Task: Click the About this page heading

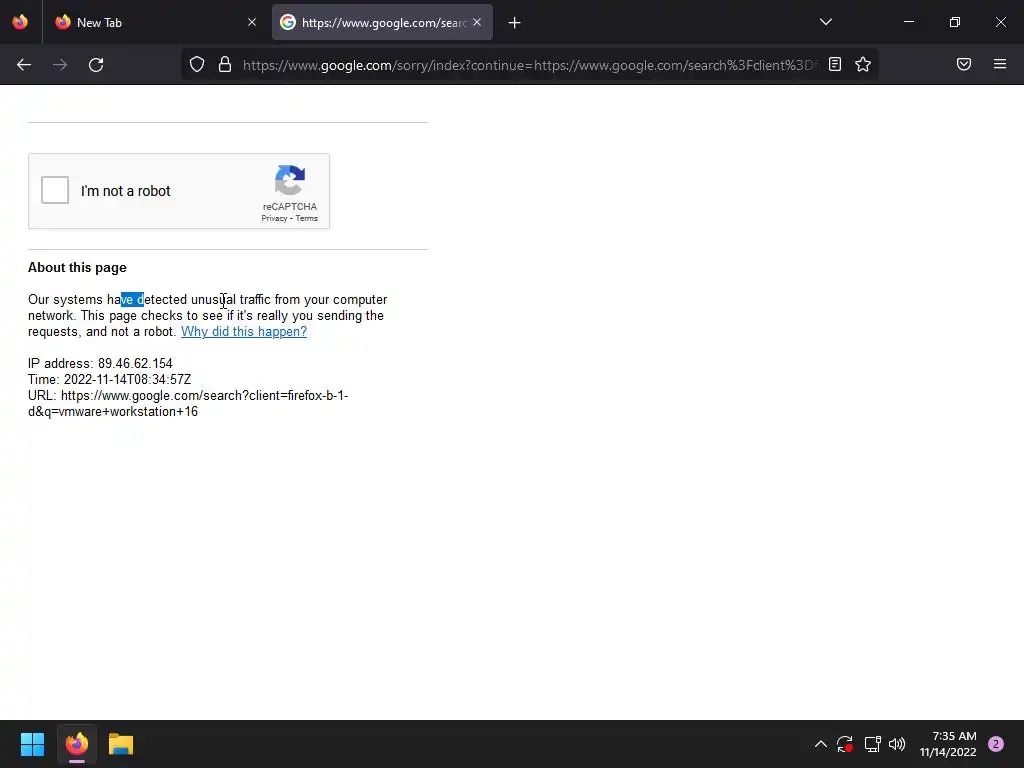Action: click(77, 268)
